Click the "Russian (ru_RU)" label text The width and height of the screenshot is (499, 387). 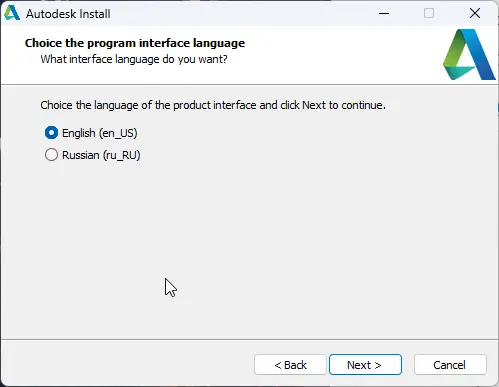click(x=101, y=155)
